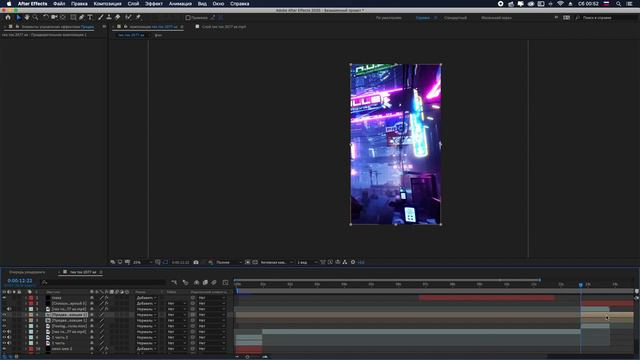Click viewer footer timecode display
640x360 pixels.
[x=180, y=262]
